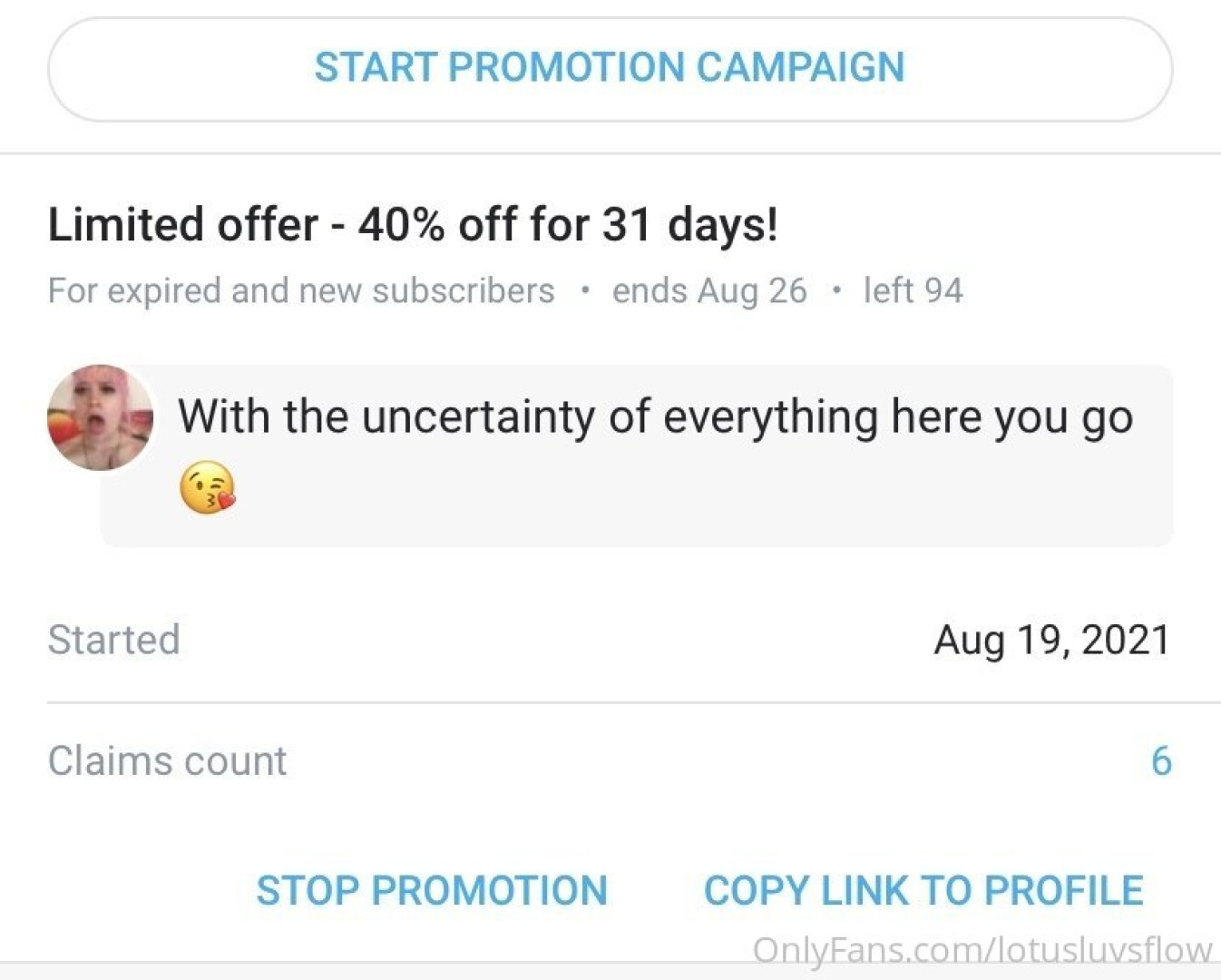Image resolution: width=1221 pixels, height=980 pixels.
Task: Copy link to profile
Action: click(x=923, y=890)
